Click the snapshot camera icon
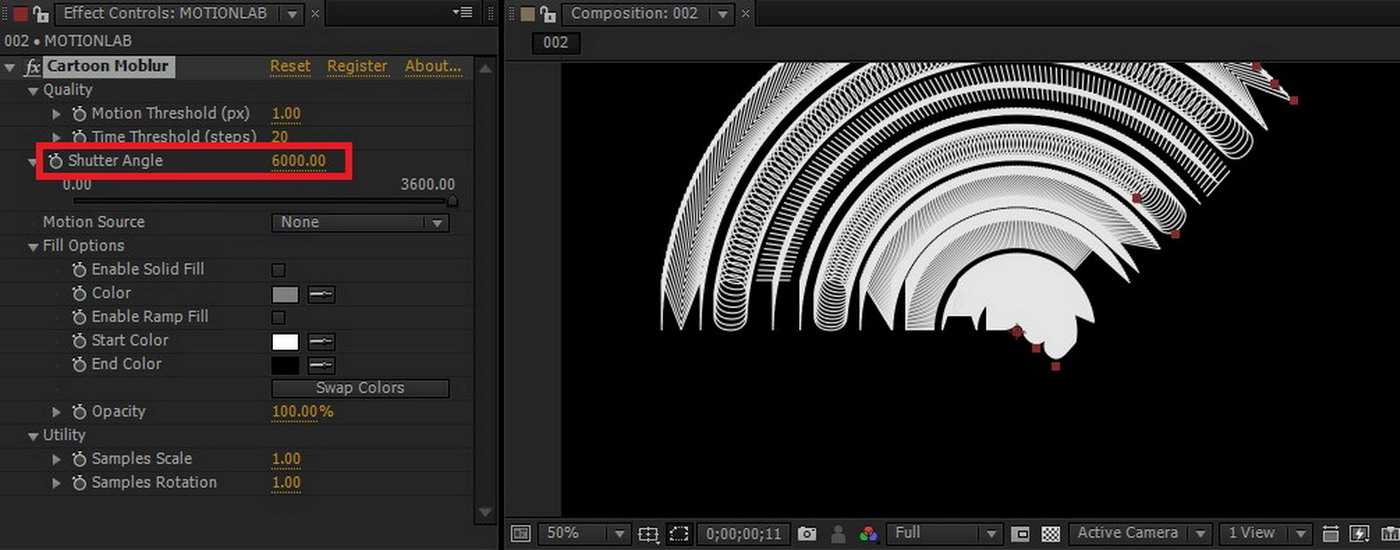Screen dimensions: 1400x550 (x=807, y=534)
